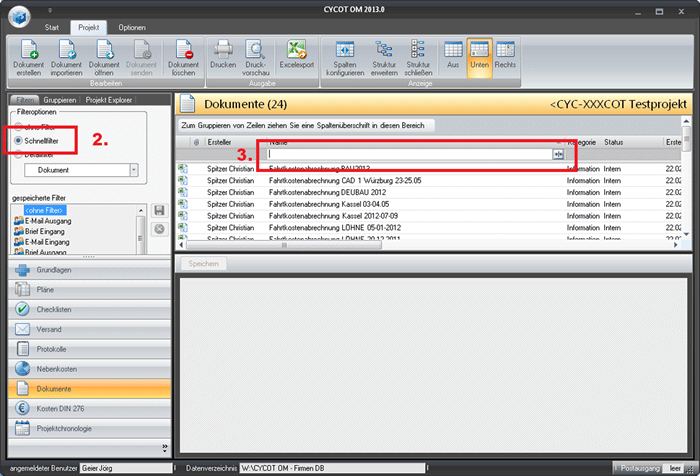700x476 pixels.
Task: Click the Datenverzeichnis path field
Action: [x=332, y=468]
